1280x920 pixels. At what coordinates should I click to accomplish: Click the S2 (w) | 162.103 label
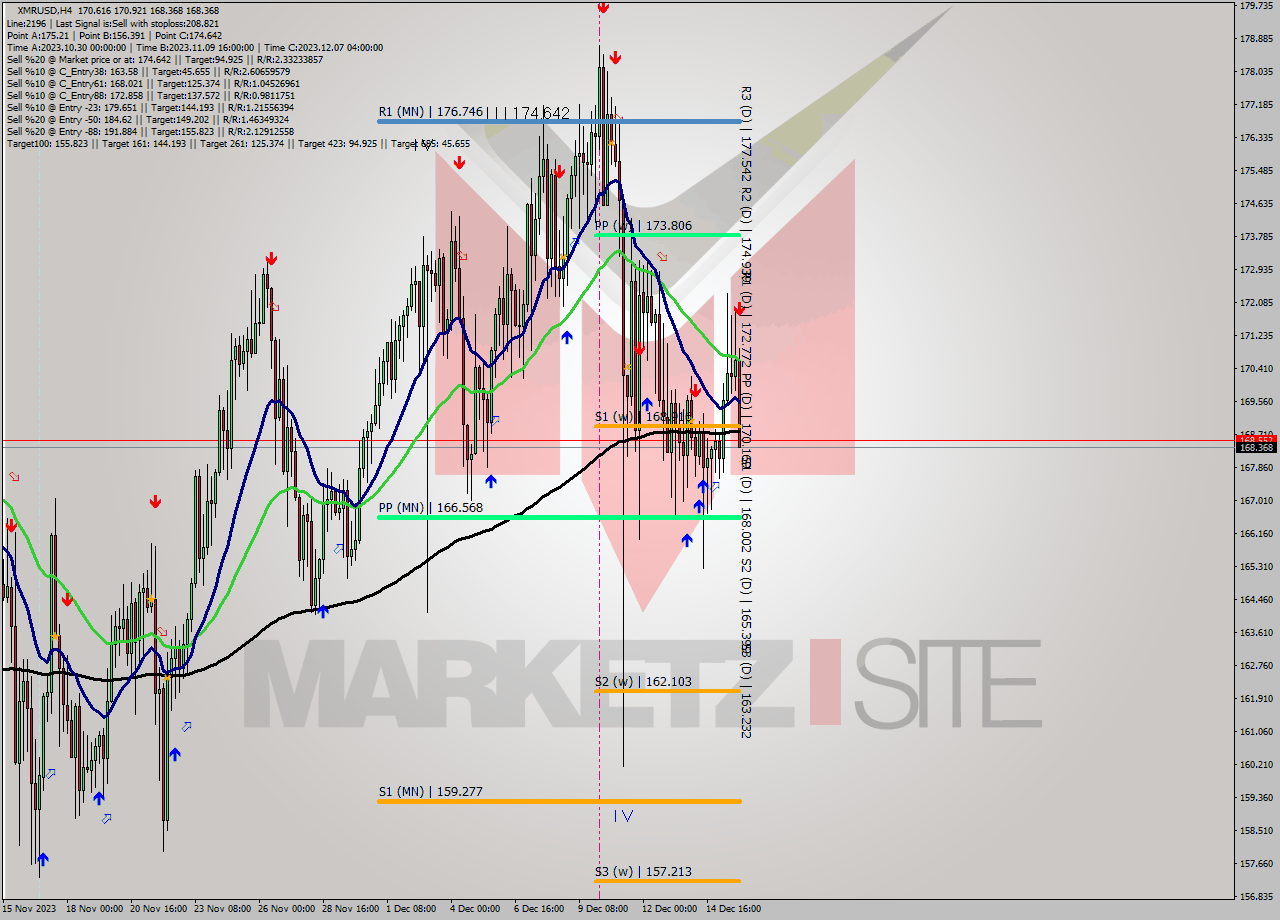click(643, 682)
